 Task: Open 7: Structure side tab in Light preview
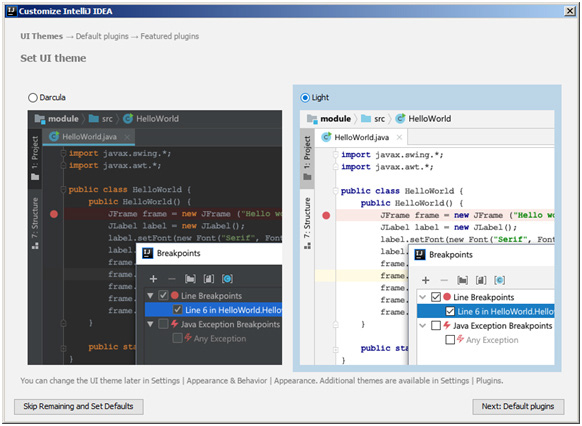(307, 223)
